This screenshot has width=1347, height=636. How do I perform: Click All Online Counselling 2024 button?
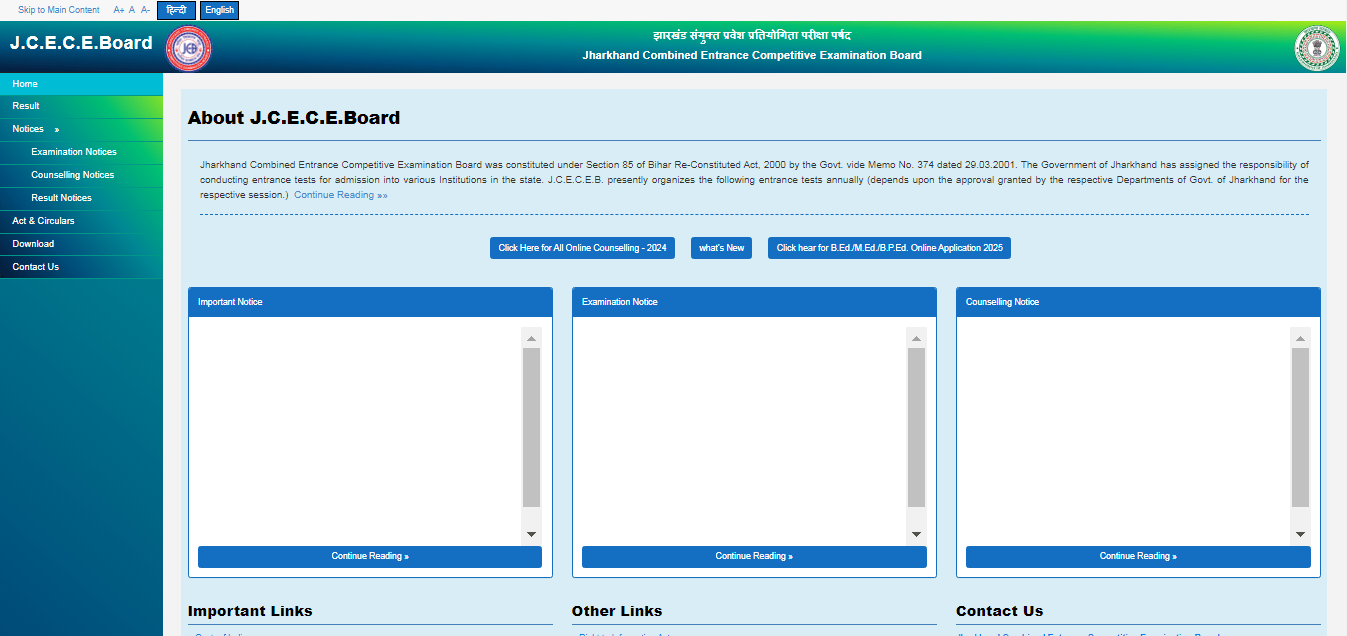582,248
